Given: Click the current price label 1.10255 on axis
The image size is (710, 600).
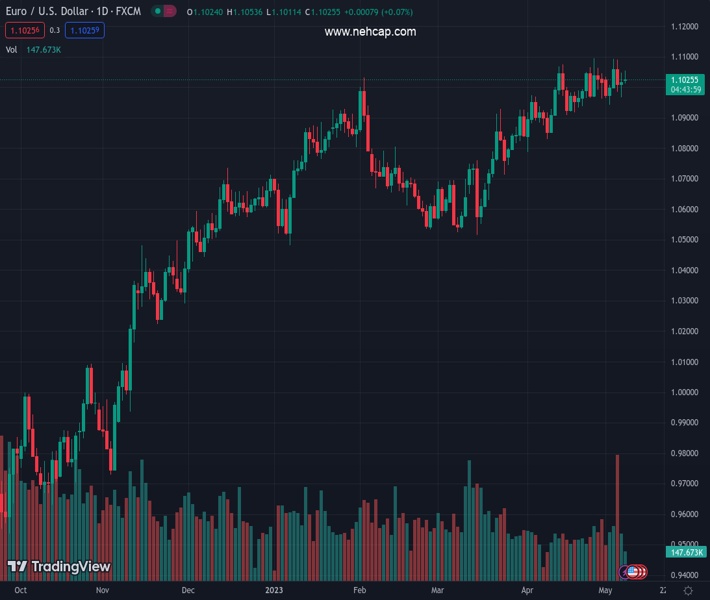Looking at the screenshot, I should (684, 79).
